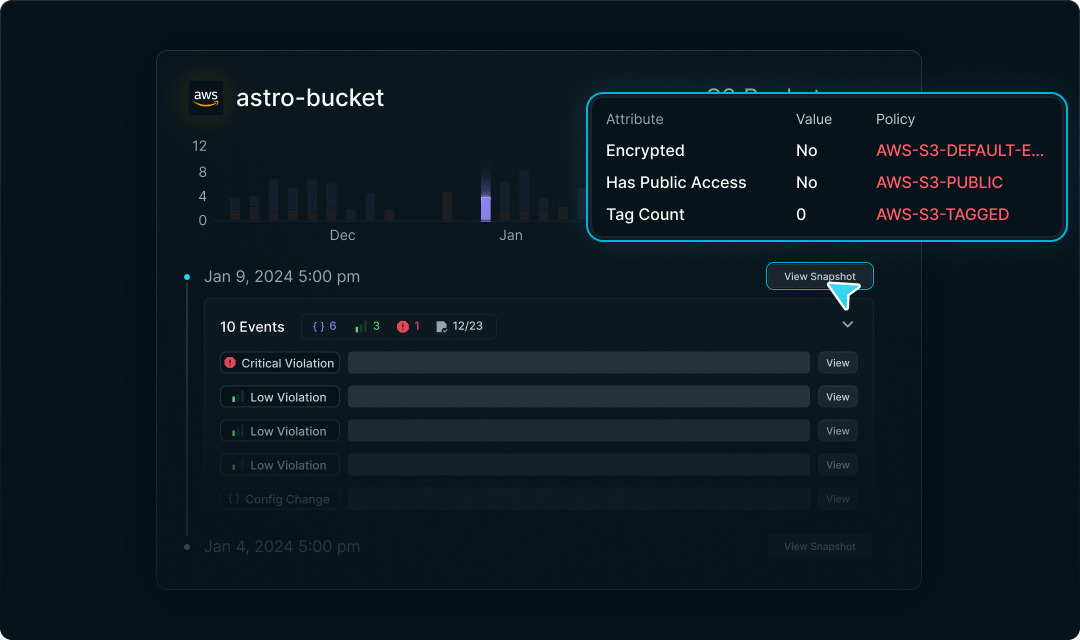The height and width of the screenshot is (640, 1080).
Task: Select the Config Change tag
Action: 280,499
